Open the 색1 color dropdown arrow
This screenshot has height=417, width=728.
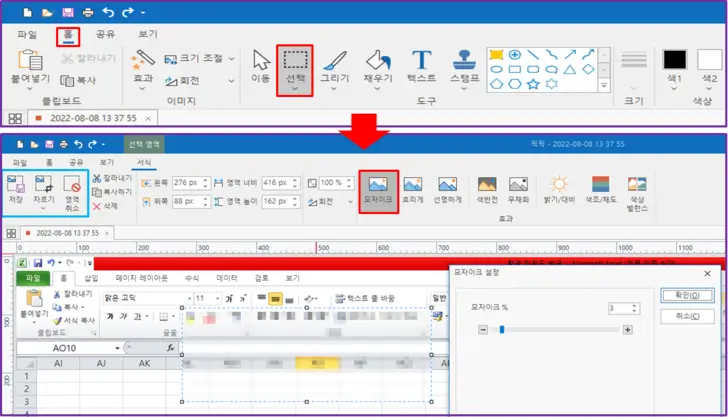tap(674, 89)
